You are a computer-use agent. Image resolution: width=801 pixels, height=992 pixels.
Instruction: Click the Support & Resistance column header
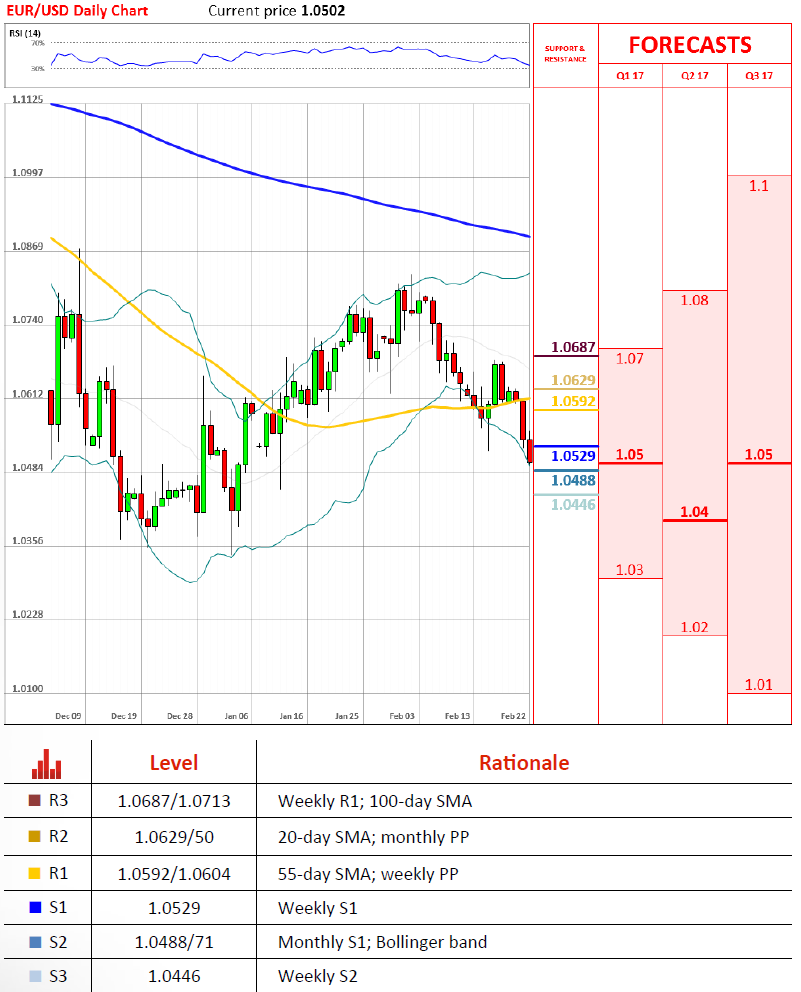click(566, 54)
